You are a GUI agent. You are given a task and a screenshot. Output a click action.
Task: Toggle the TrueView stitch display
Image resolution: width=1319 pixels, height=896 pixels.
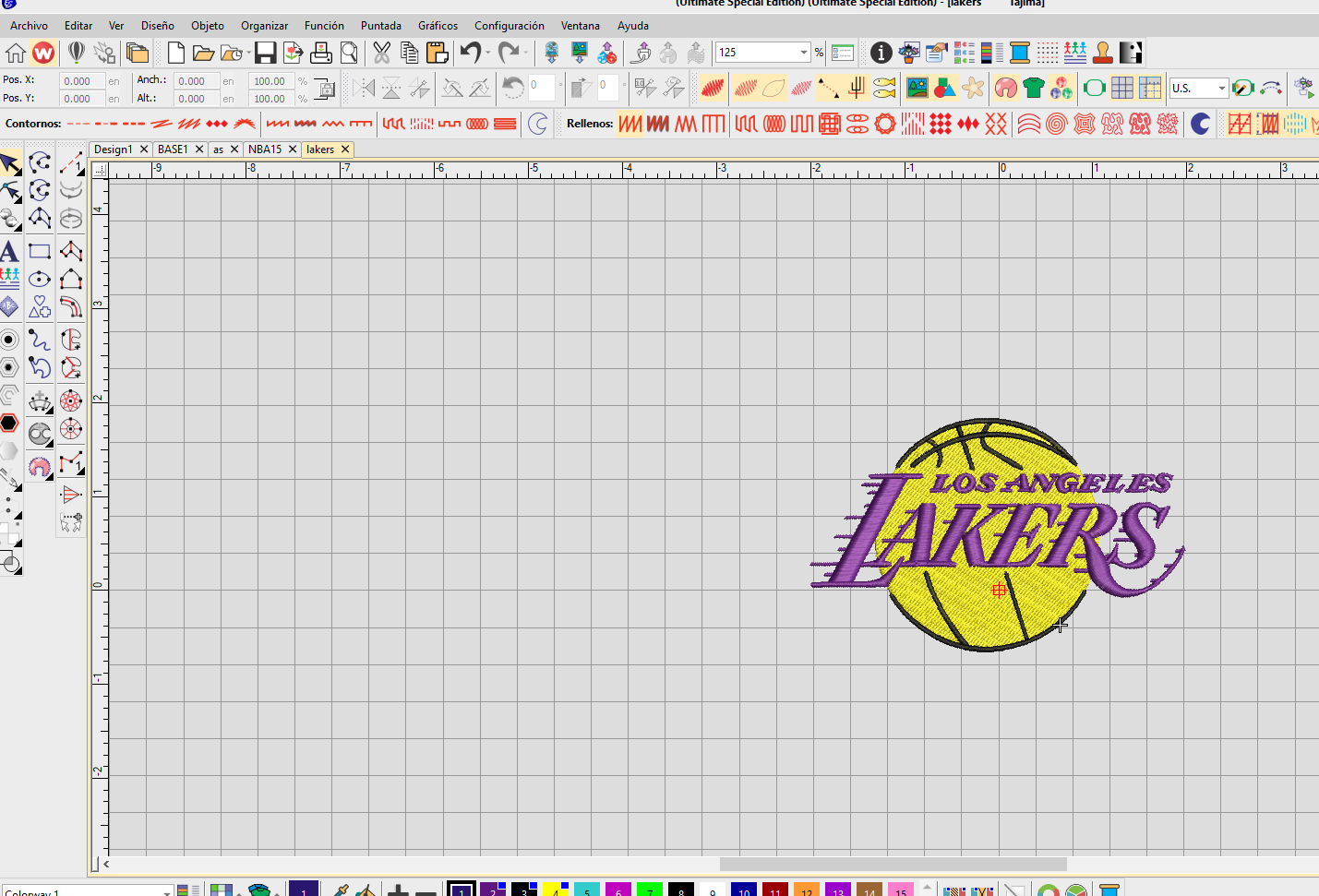pyautogui.click(x=713, y=88)
